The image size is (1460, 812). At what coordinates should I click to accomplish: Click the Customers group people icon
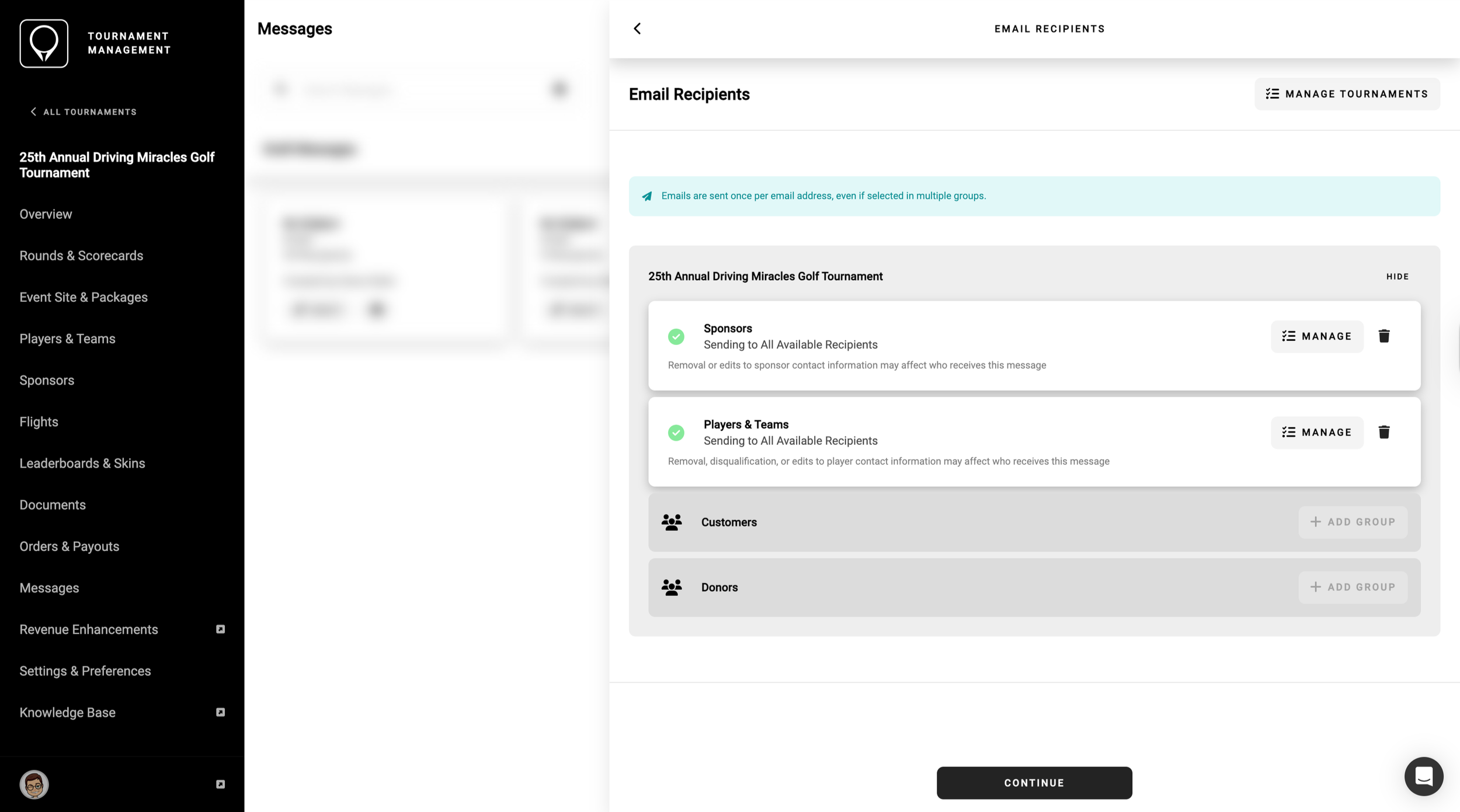click(x=672, y=522)
